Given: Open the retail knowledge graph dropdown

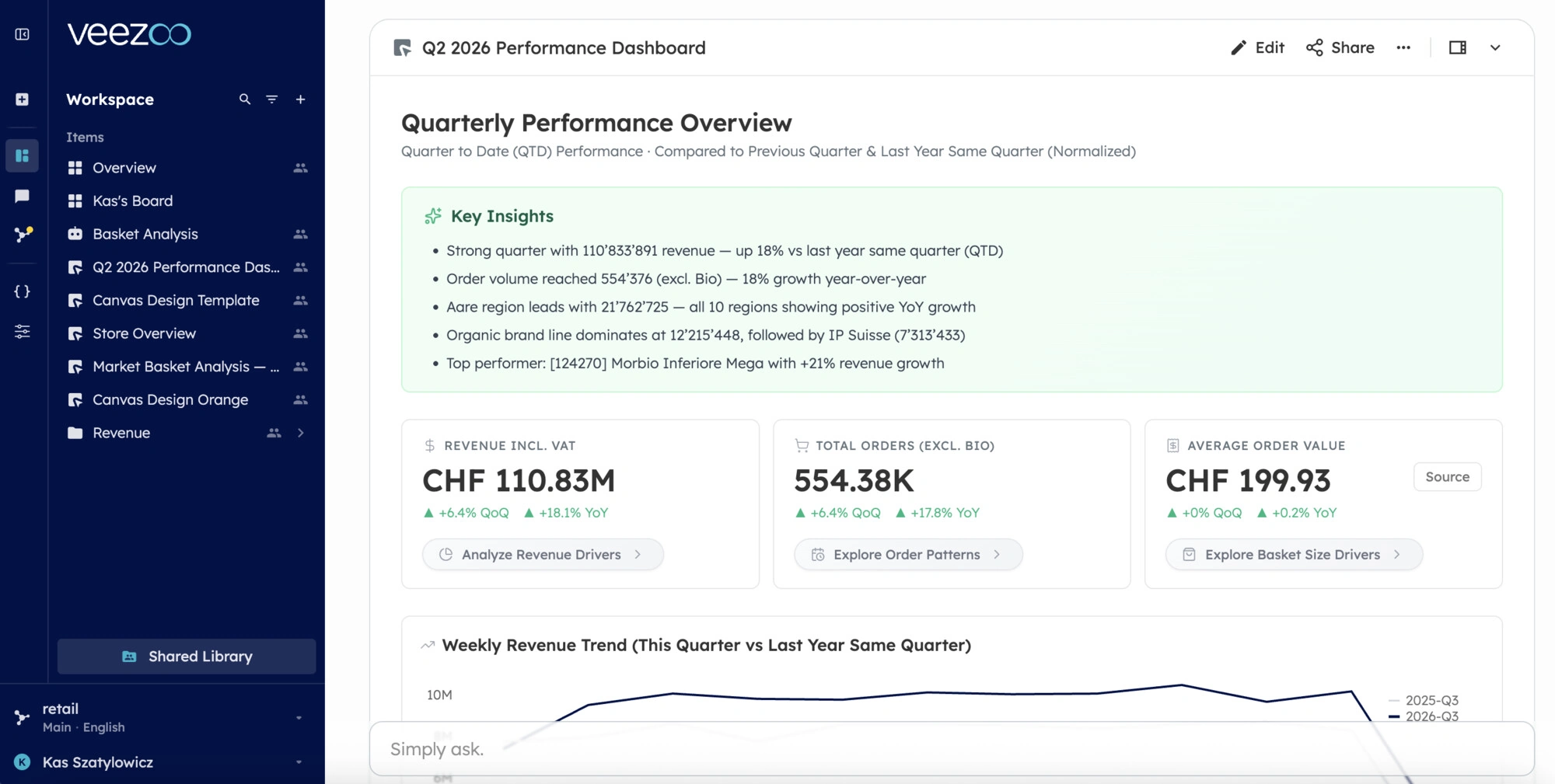Looking at the screenshot, I should click(x=299, y=718).
